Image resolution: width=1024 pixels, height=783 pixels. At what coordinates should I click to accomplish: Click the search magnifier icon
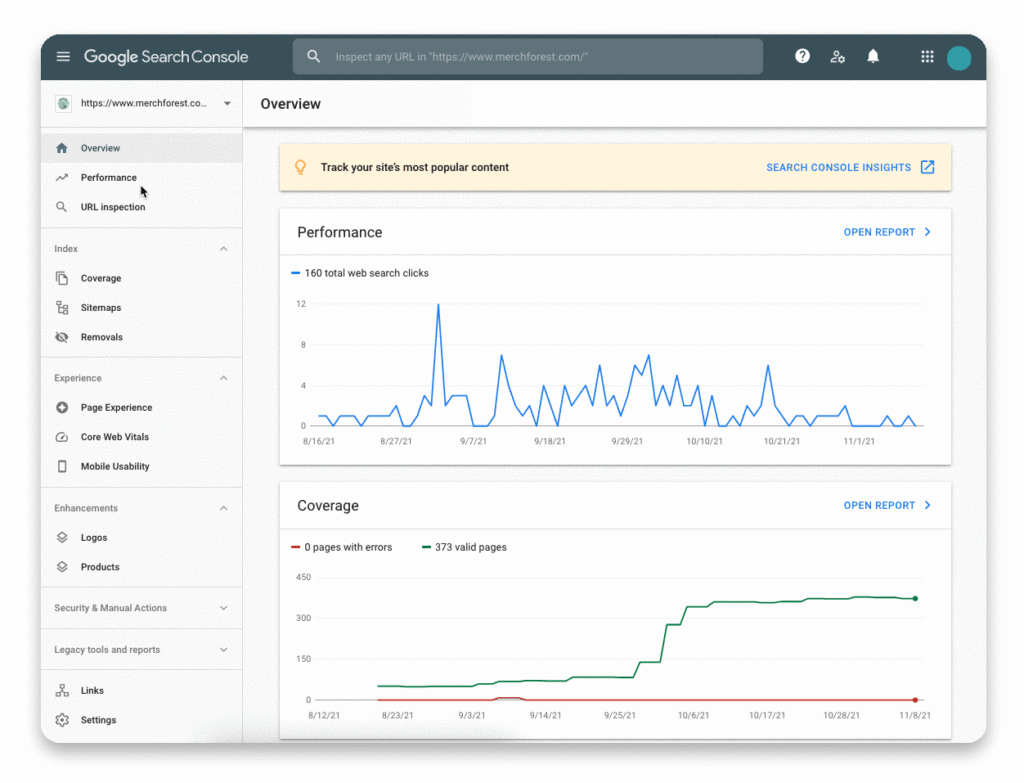313,57
